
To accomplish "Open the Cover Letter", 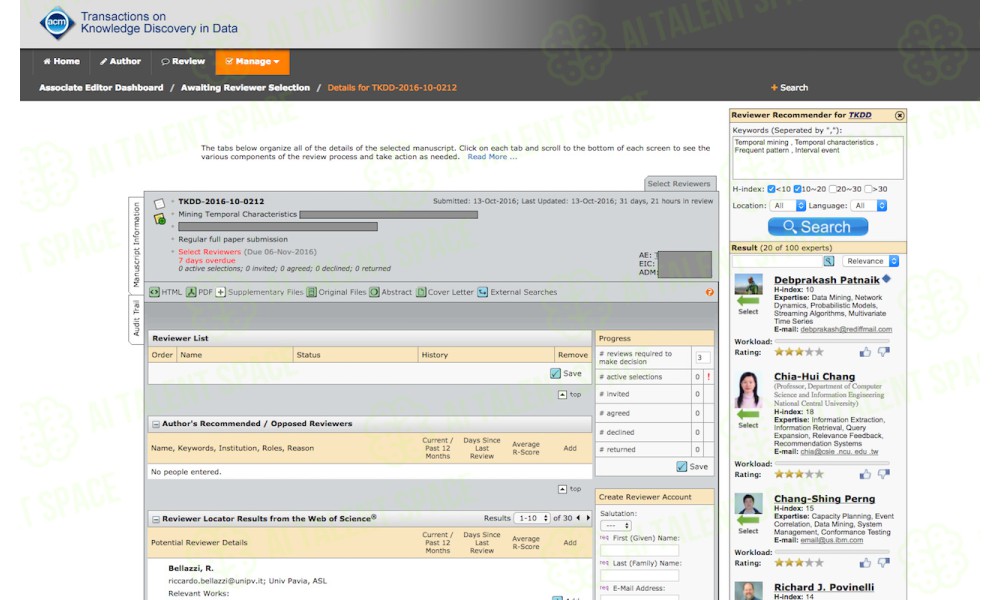I will coord(445,292).
